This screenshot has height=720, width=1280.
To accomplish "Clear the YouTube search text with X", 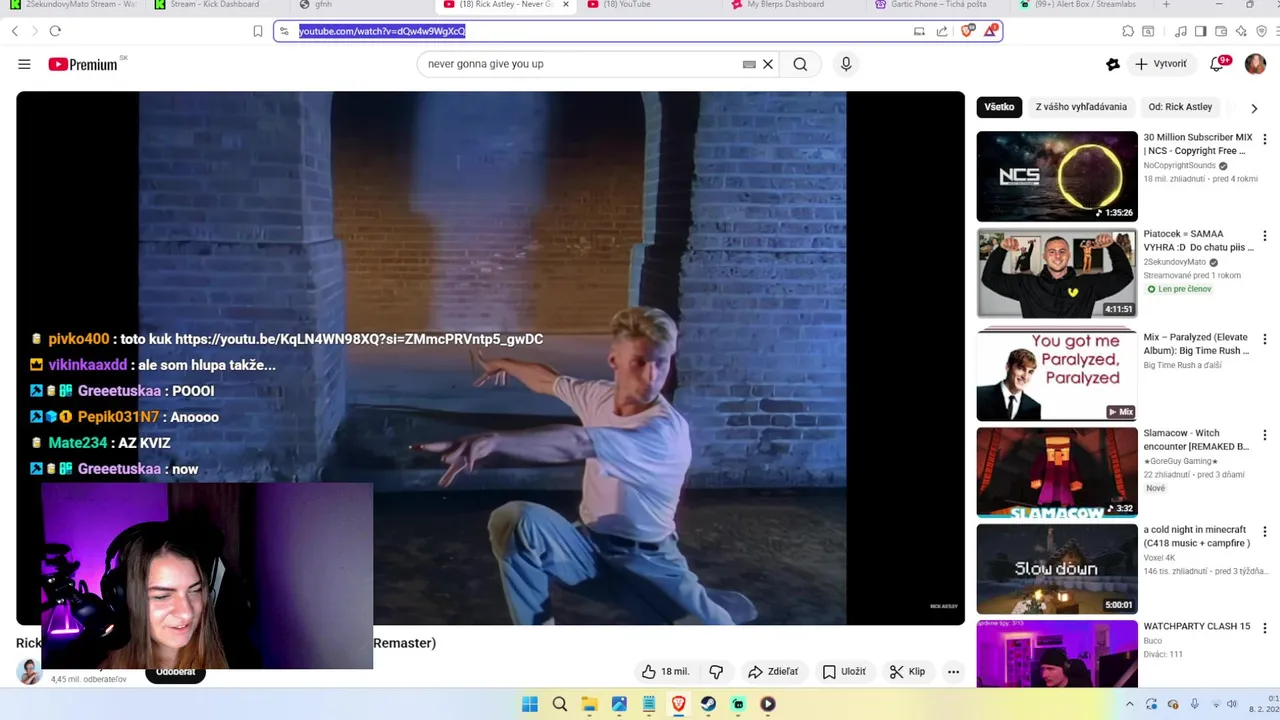I will tap(768, 64).
